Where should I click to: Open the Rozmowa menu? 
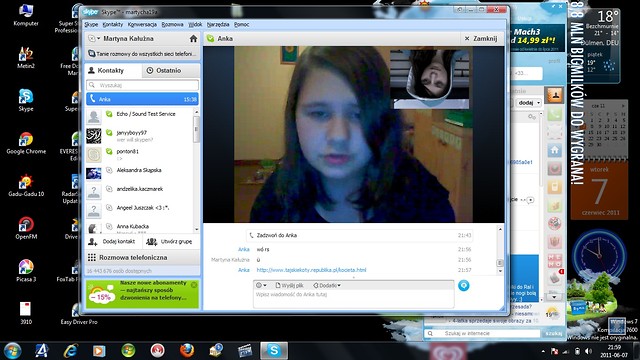(172, 24)
